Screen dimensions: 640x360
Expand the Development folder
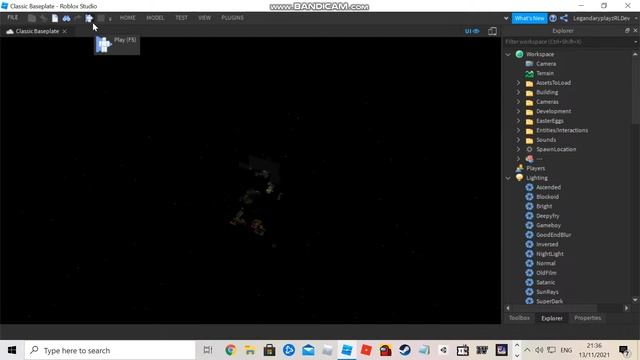tap(518, 111)
